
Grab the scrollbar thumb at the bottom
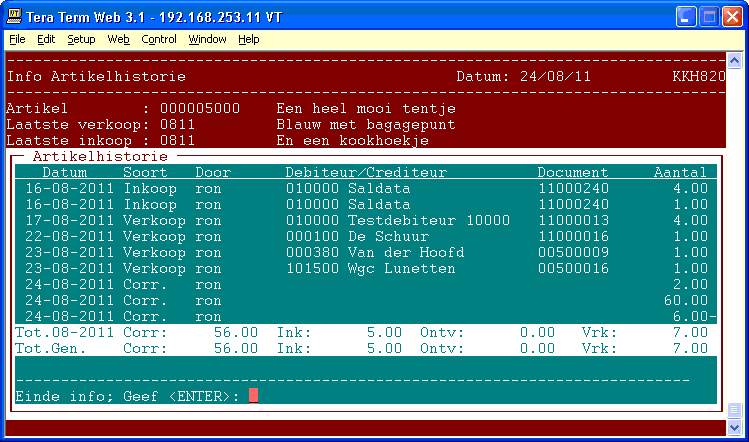pos(736,411)
